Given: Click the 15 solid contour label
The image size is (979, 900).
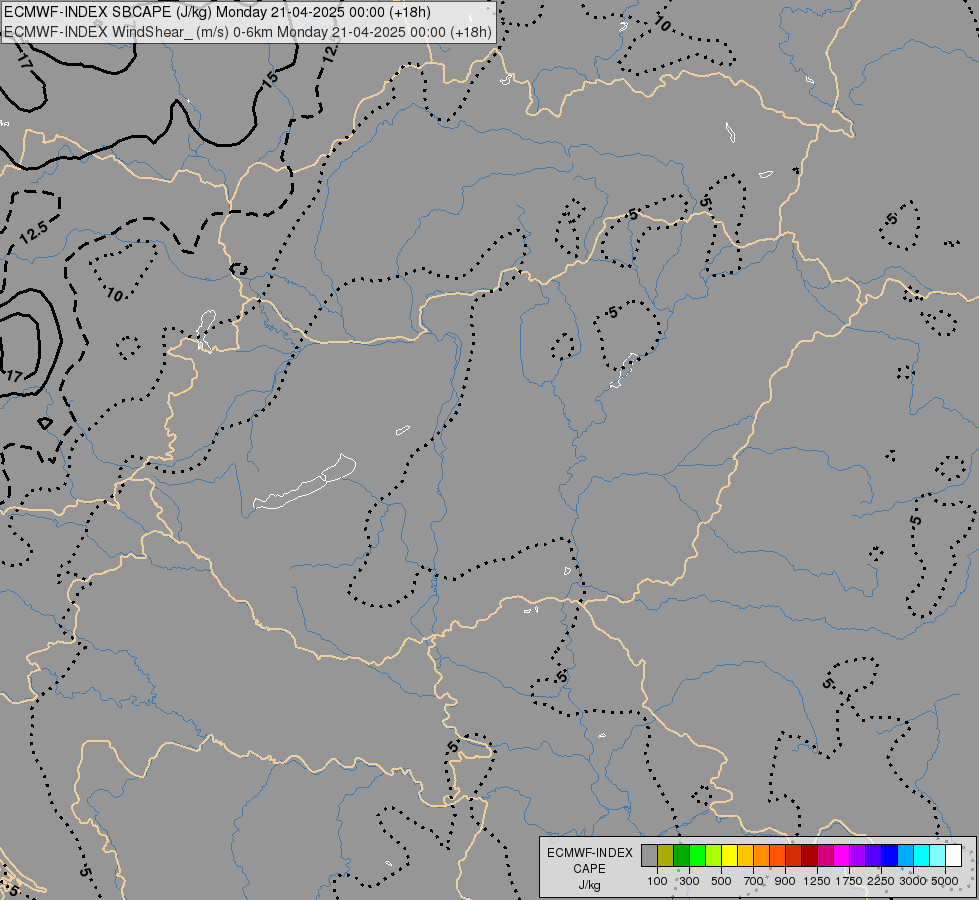Looking at the screenshot, I should click(x=270, y=79).
